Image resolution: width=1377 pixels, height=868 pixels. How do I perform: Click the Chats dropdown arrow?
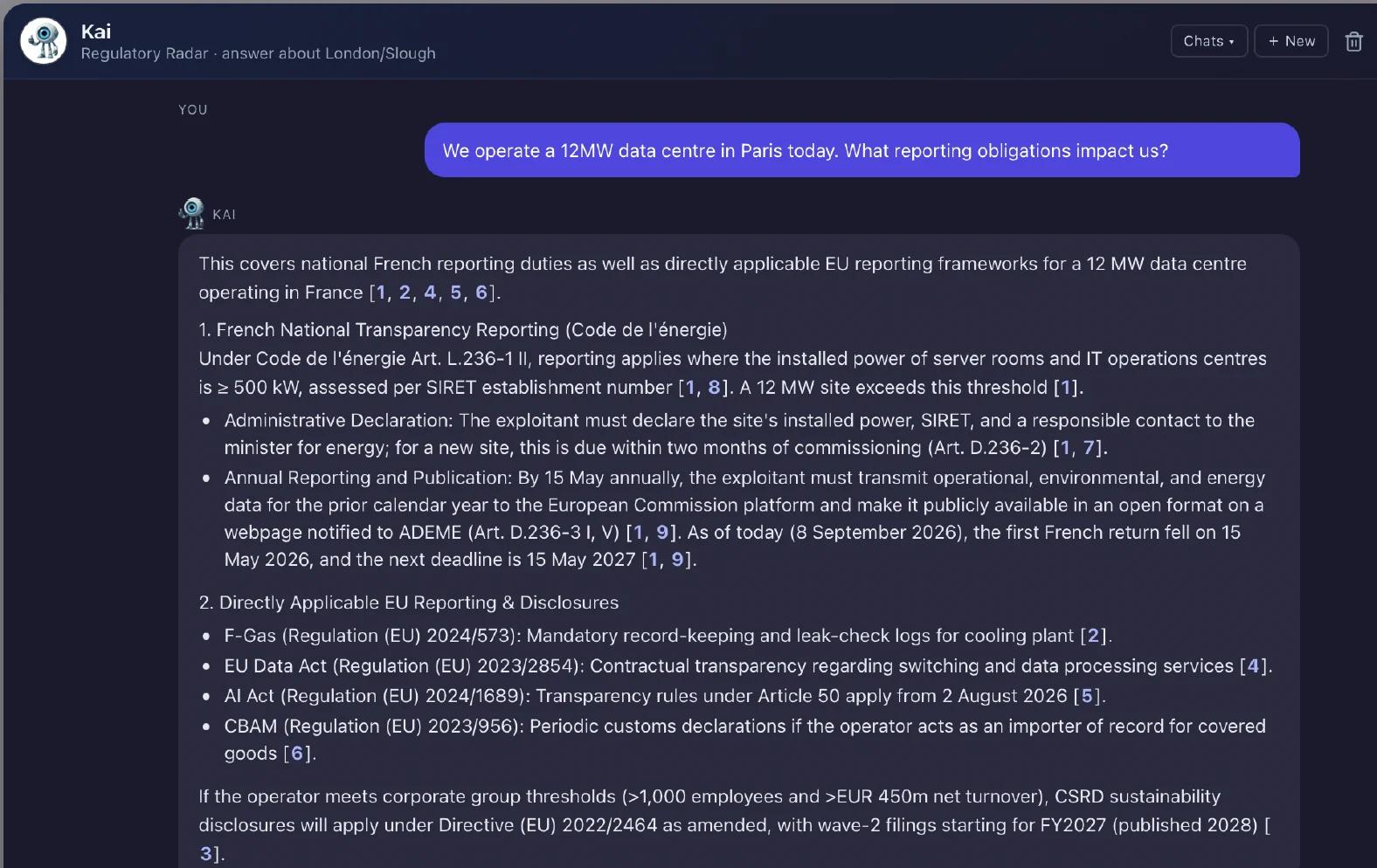(x=1232, y=42)
